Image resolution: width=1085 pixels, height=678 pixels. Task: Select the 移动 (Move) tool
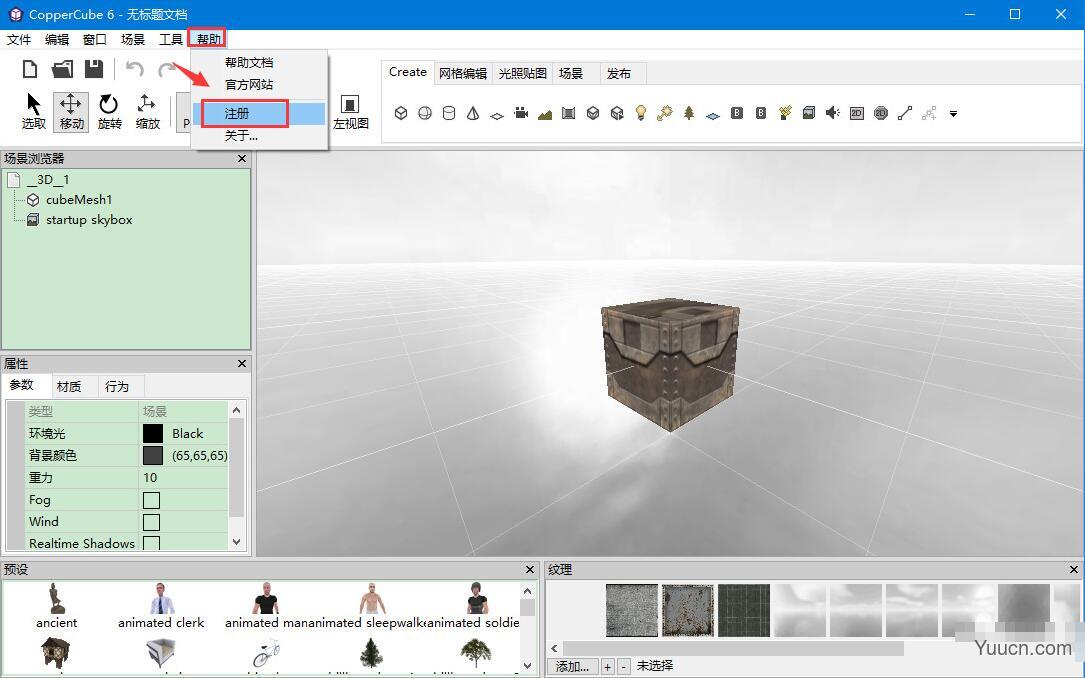coord(70,111)
